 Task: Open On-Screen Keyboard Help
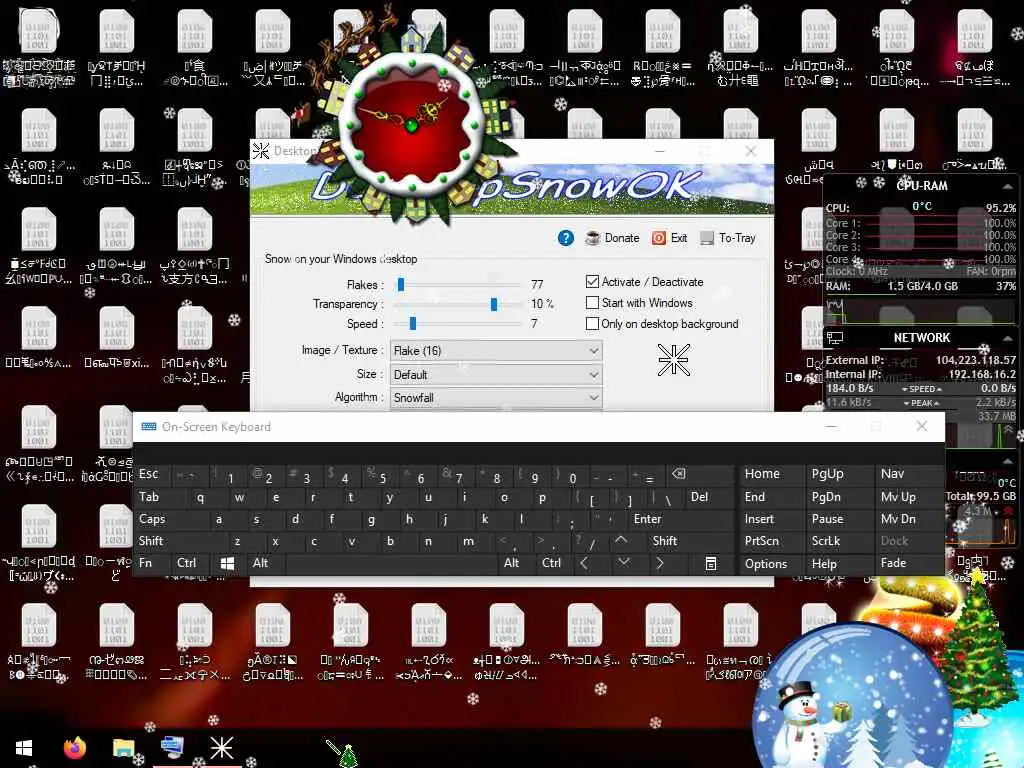pyautogui.click(x=839, y=564)
